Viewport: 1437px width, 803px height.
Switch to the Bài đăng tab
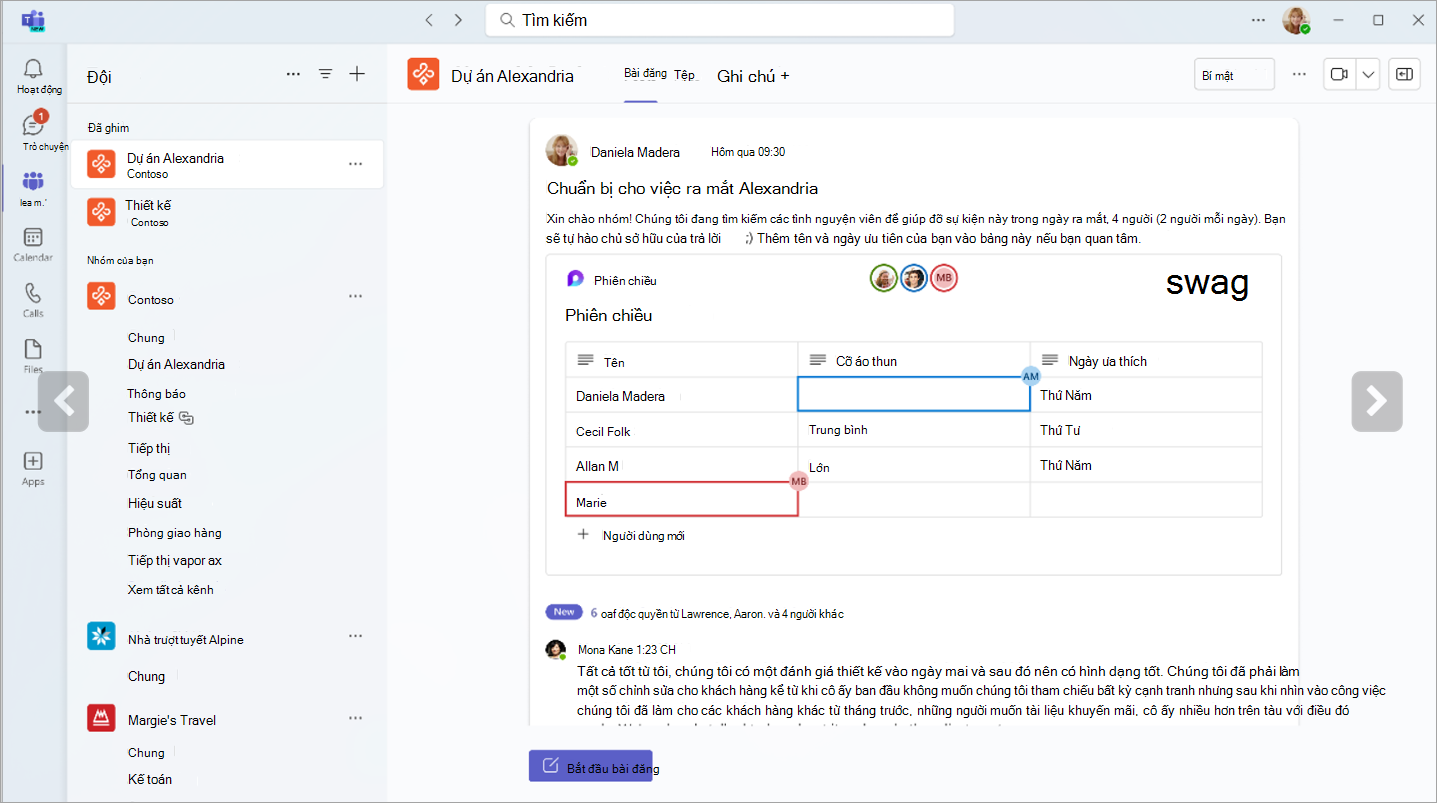click(x=645, y=74)
